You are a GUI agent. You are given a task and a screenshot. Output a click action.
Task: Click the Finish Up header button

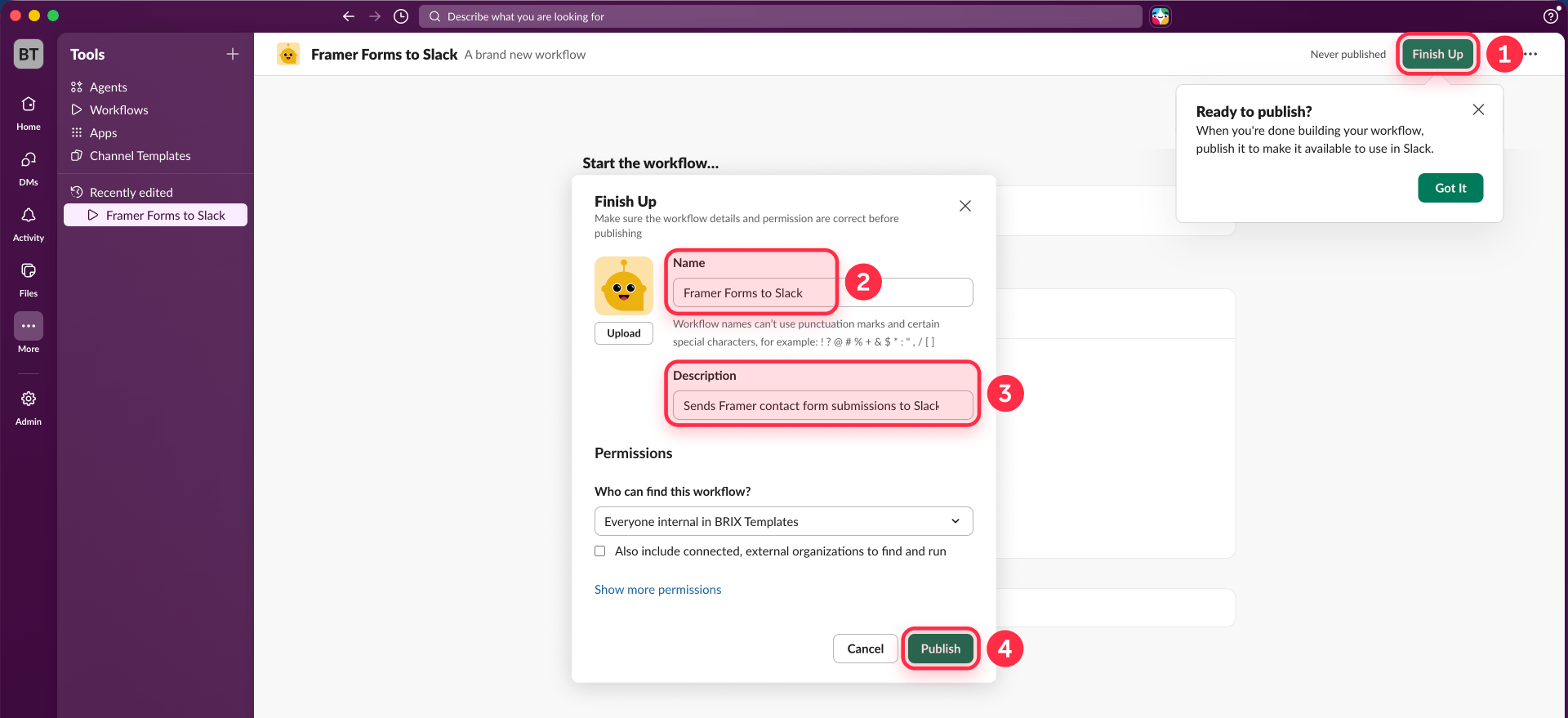(x=1437, y=54)
